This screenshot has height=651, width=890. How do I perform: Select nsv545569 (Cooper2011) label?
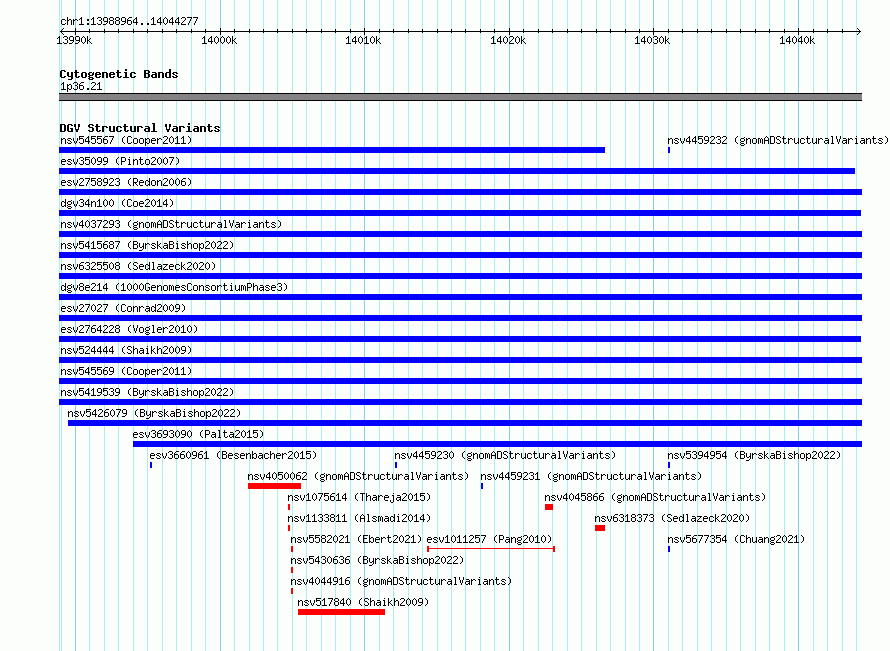tap(126, 371)
